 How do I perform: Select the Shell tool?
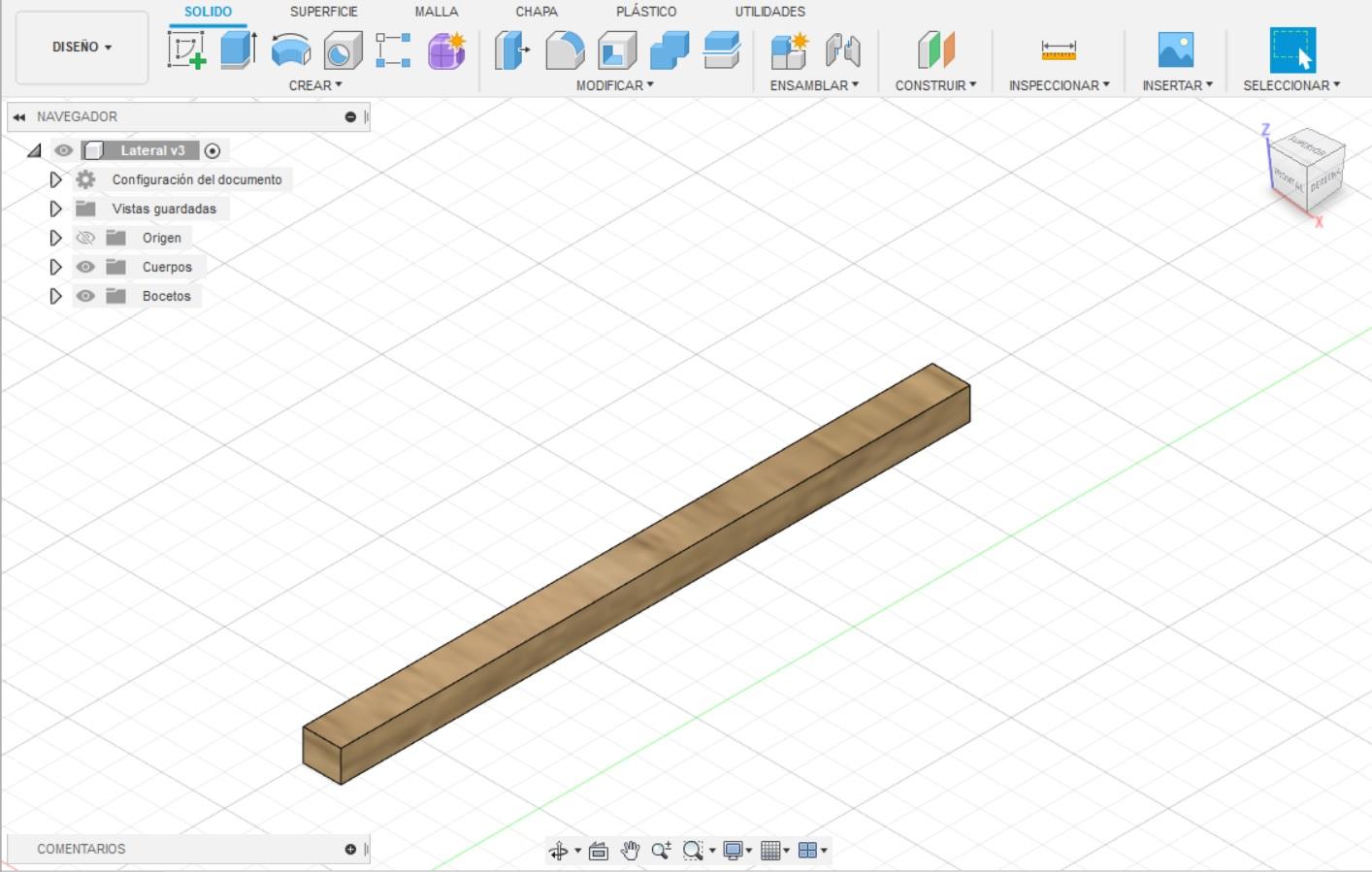point(617,49)
